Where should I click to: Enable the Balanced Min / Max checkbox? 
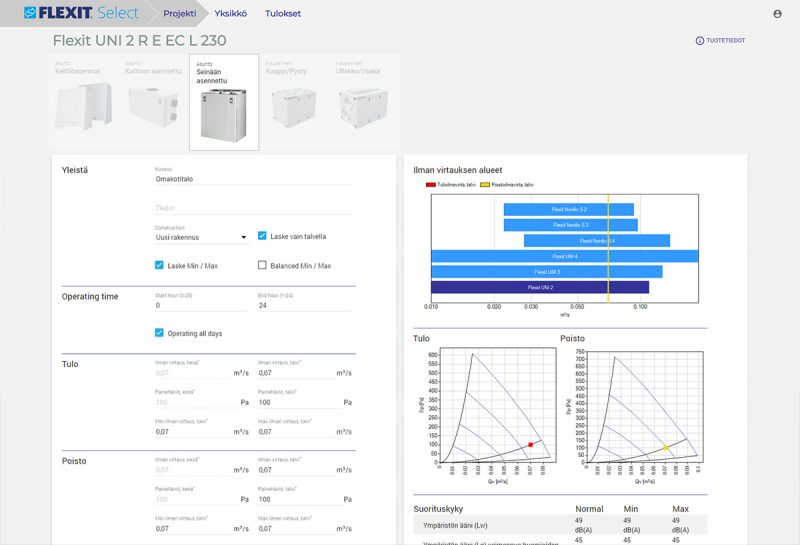point(262,265)
